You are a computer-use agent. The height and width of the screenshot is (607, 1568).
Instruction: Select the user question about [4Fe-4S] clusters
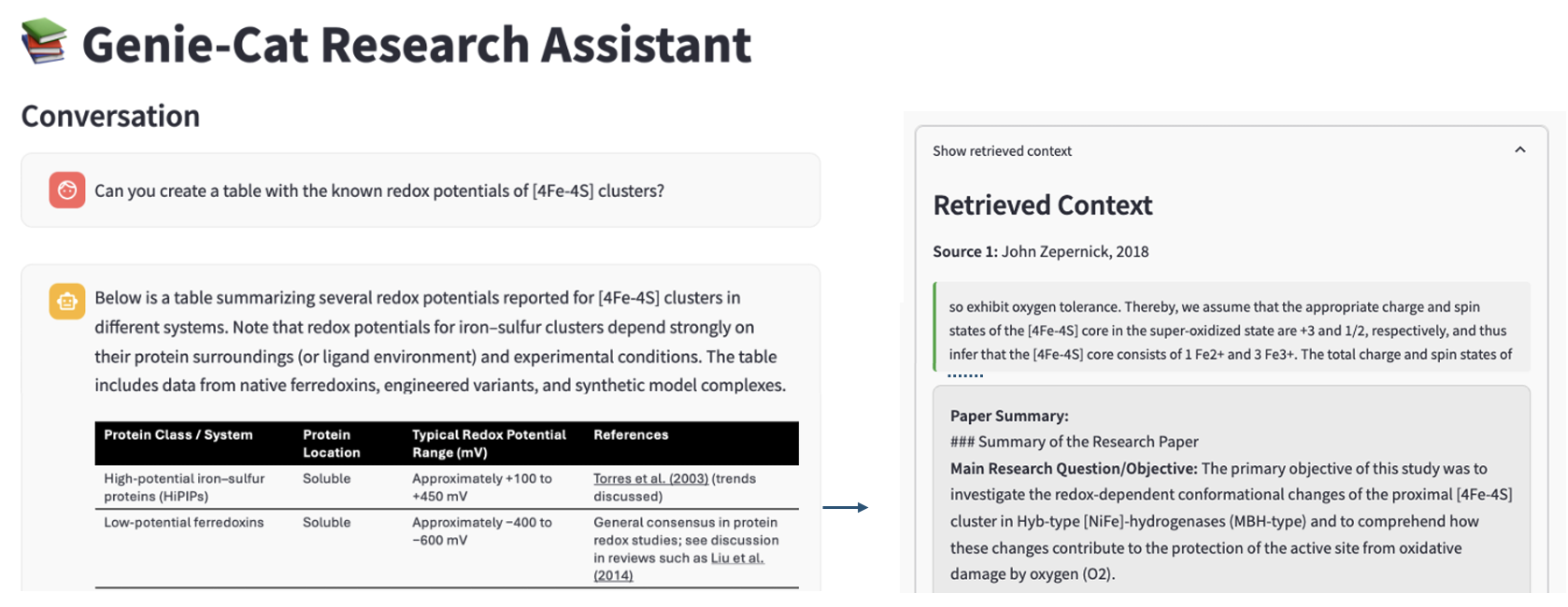(378, 191)
